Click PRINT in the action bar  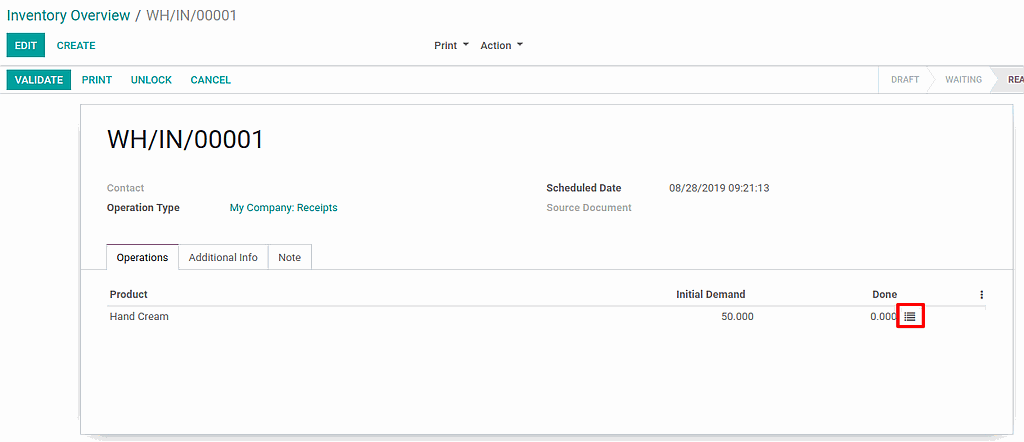97,80
